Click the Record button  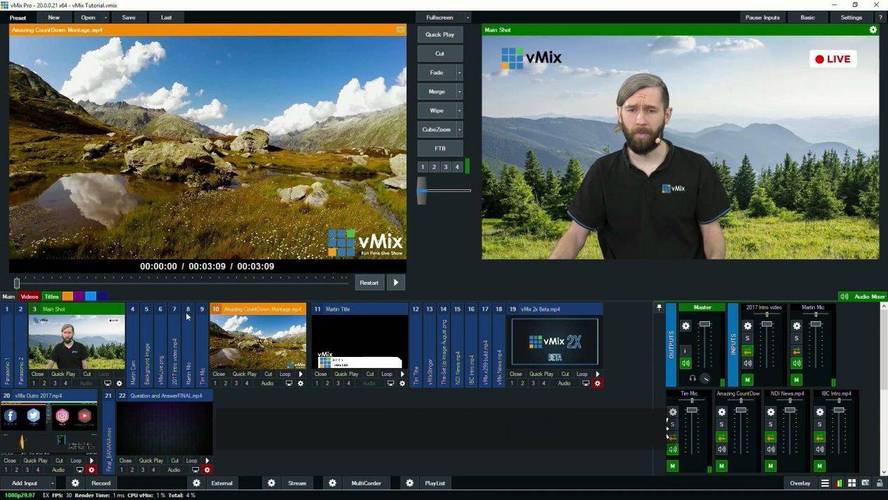point(101,483)
